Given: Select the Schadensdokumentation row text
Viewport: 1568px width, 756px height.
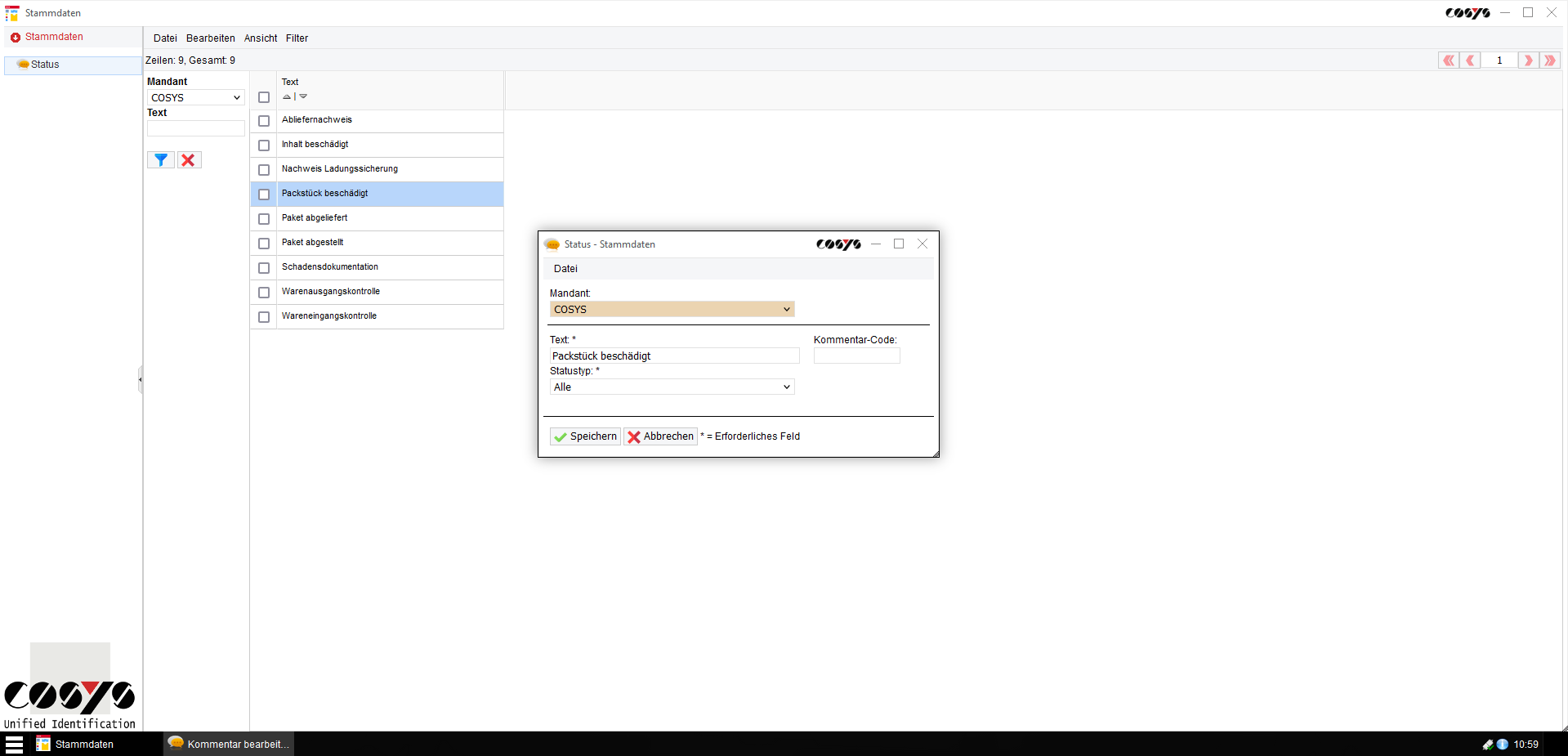Looking at the screenshot, I should click(330, 267).
